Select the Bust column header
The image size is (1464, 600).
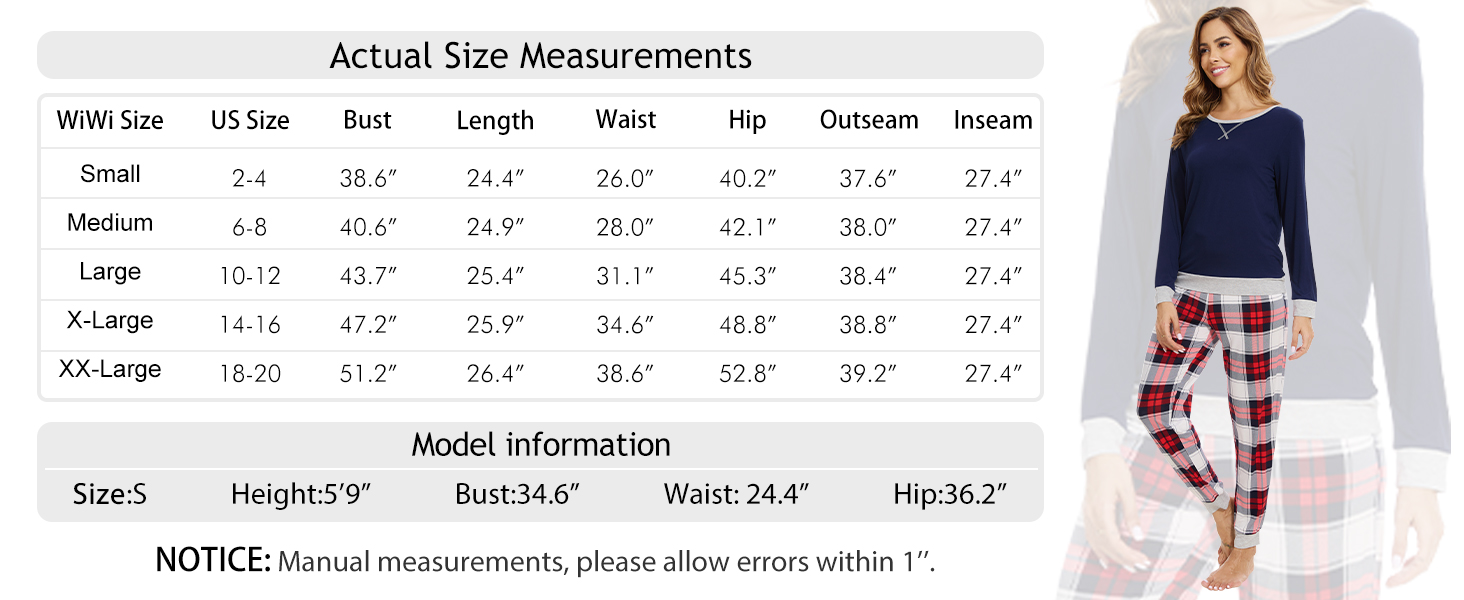(367, 120)
